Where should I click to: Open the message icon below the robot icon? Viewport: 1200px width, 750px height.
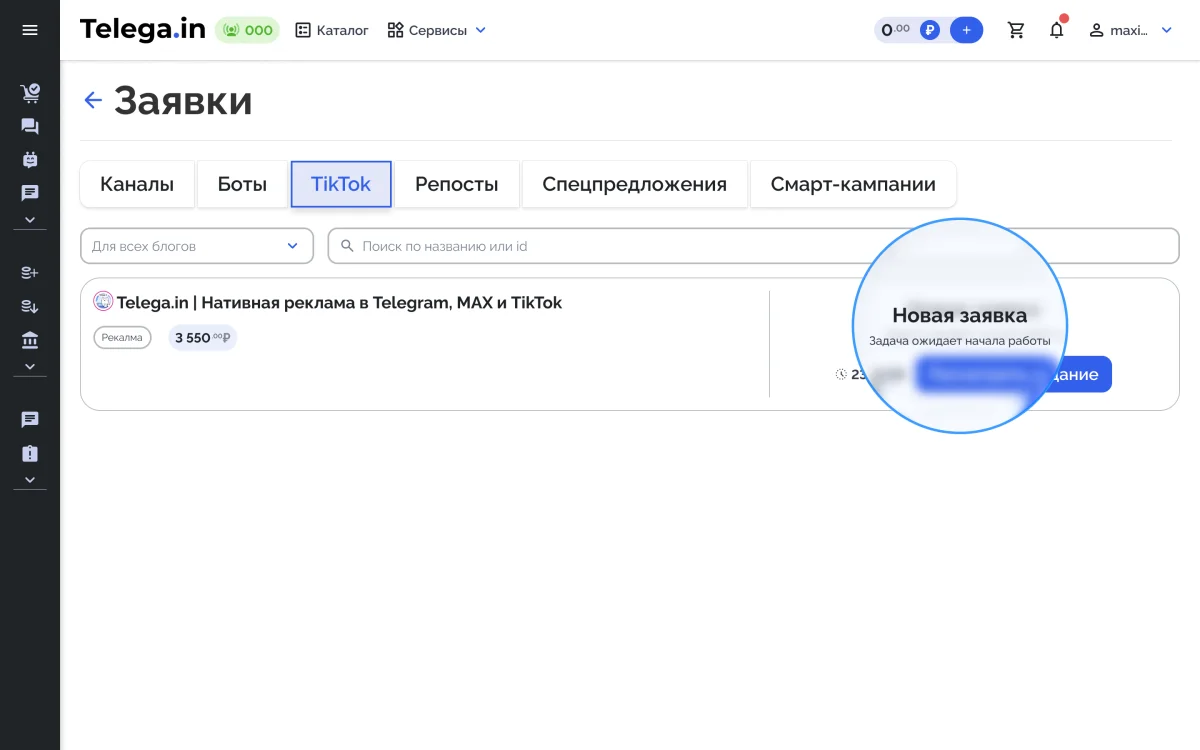[x=30, y=193]
